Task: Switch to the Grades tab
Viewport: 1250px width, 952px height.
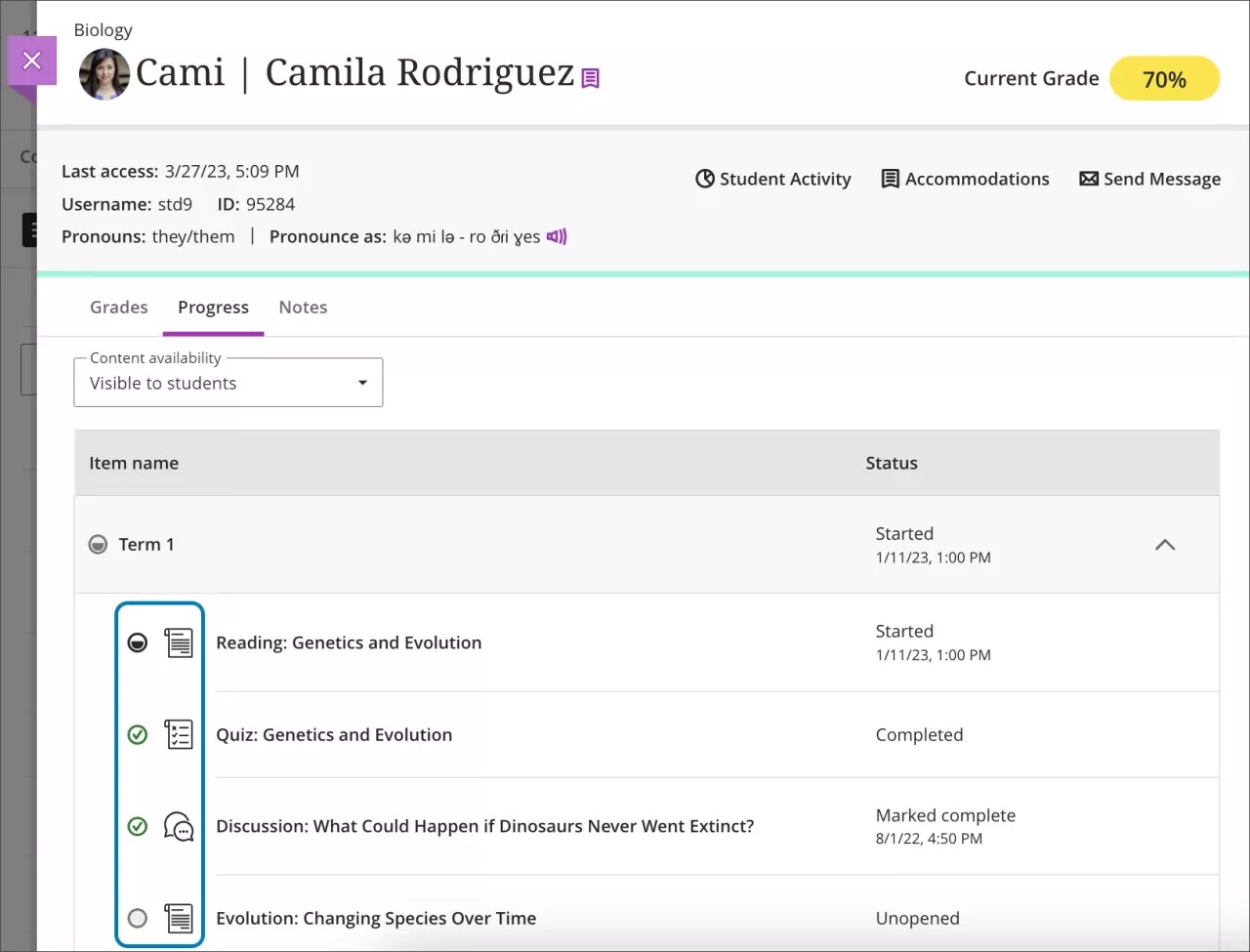Action: click(118, 307)
